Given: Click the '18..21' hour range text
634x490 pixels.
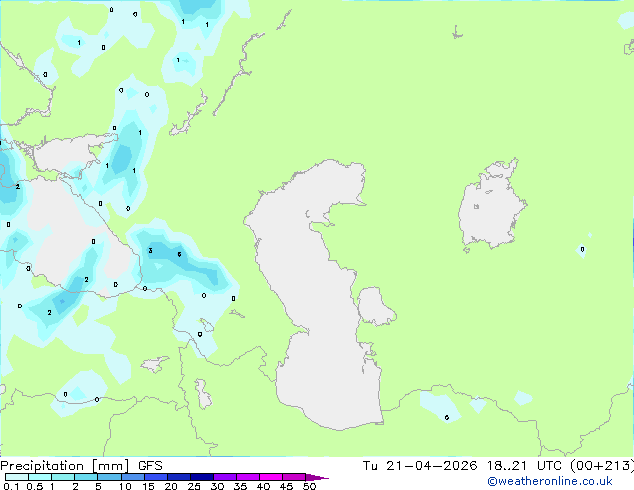Looking at the screenshot, I should (507, 466).
